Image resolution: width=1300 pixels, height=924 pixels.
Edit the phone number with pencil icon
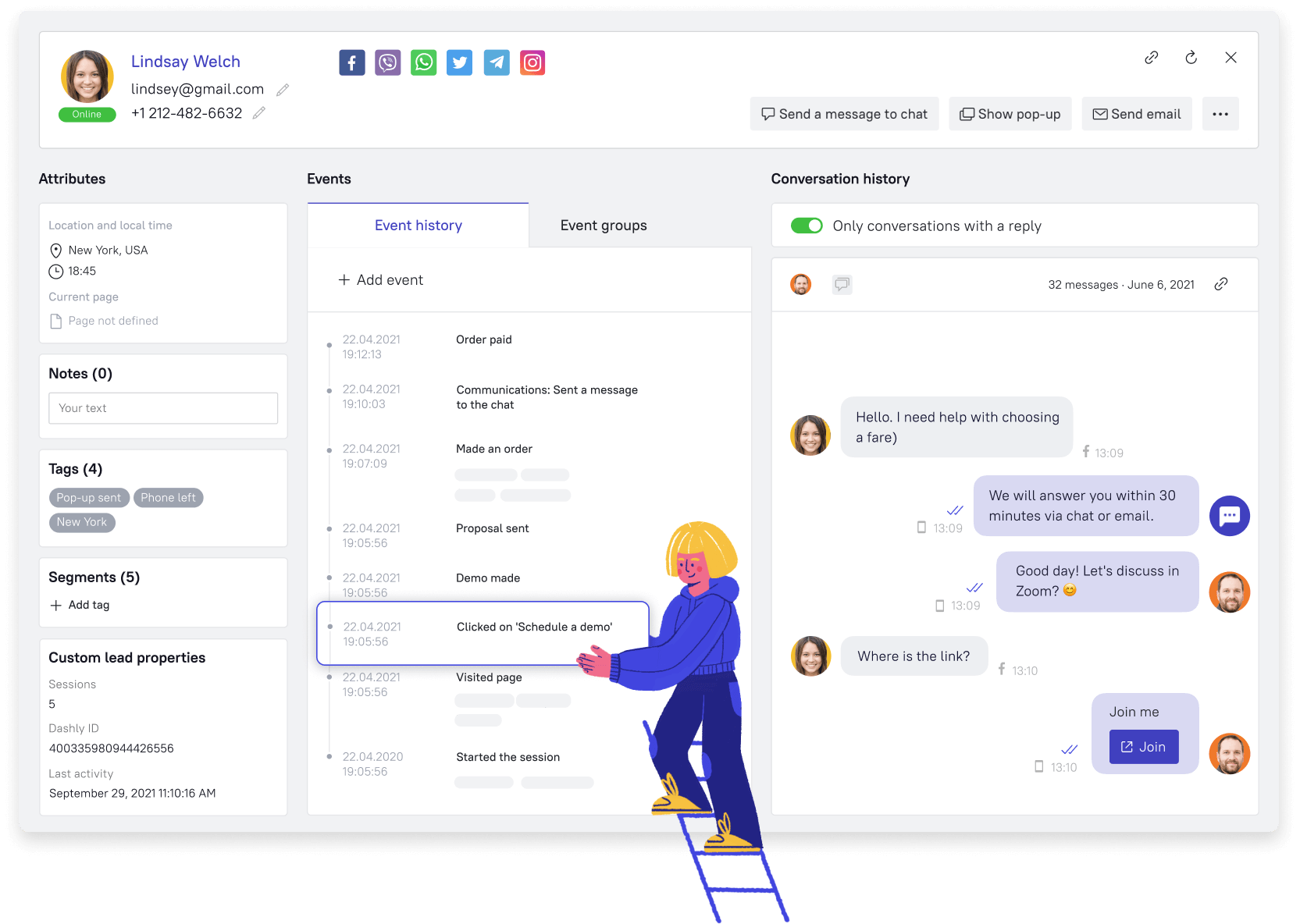pyautogui.click(x=258, y=113)
